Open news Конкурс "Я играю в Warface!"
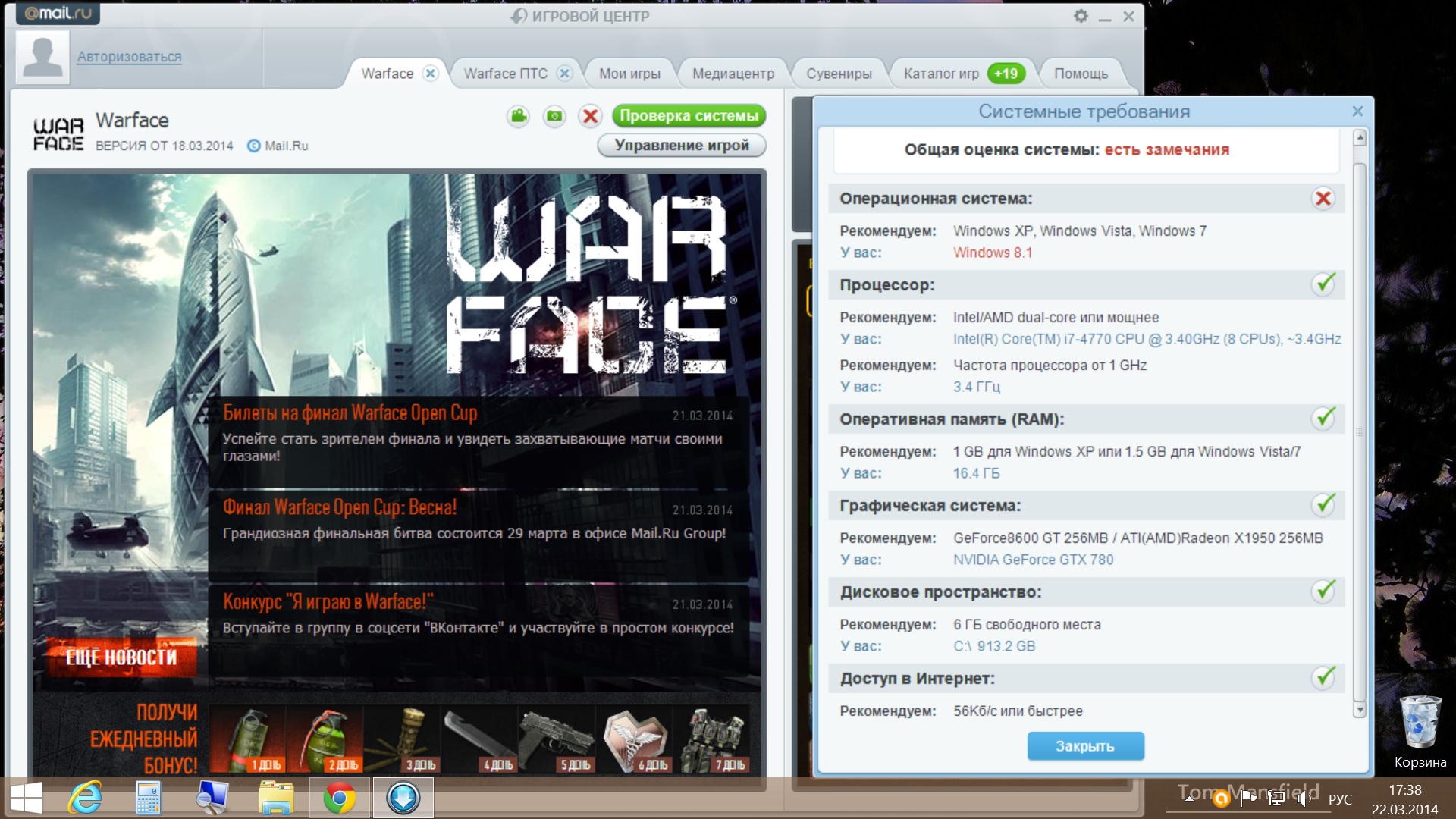 (328, 601)
